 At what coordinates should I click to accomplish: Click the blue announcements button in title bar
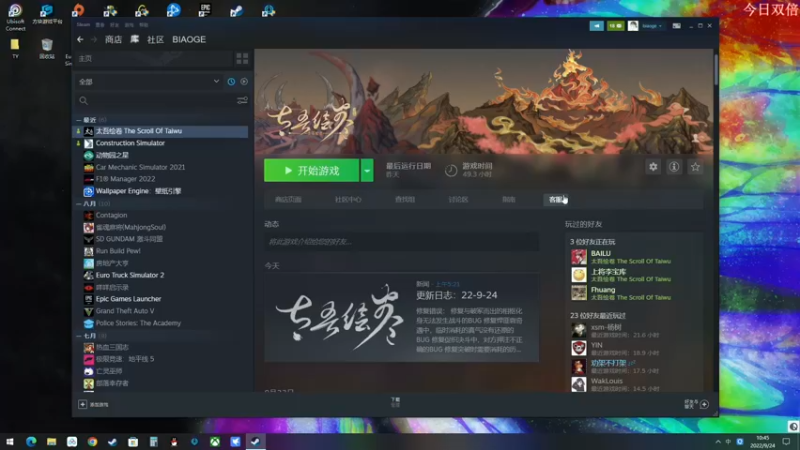[596, 26]
